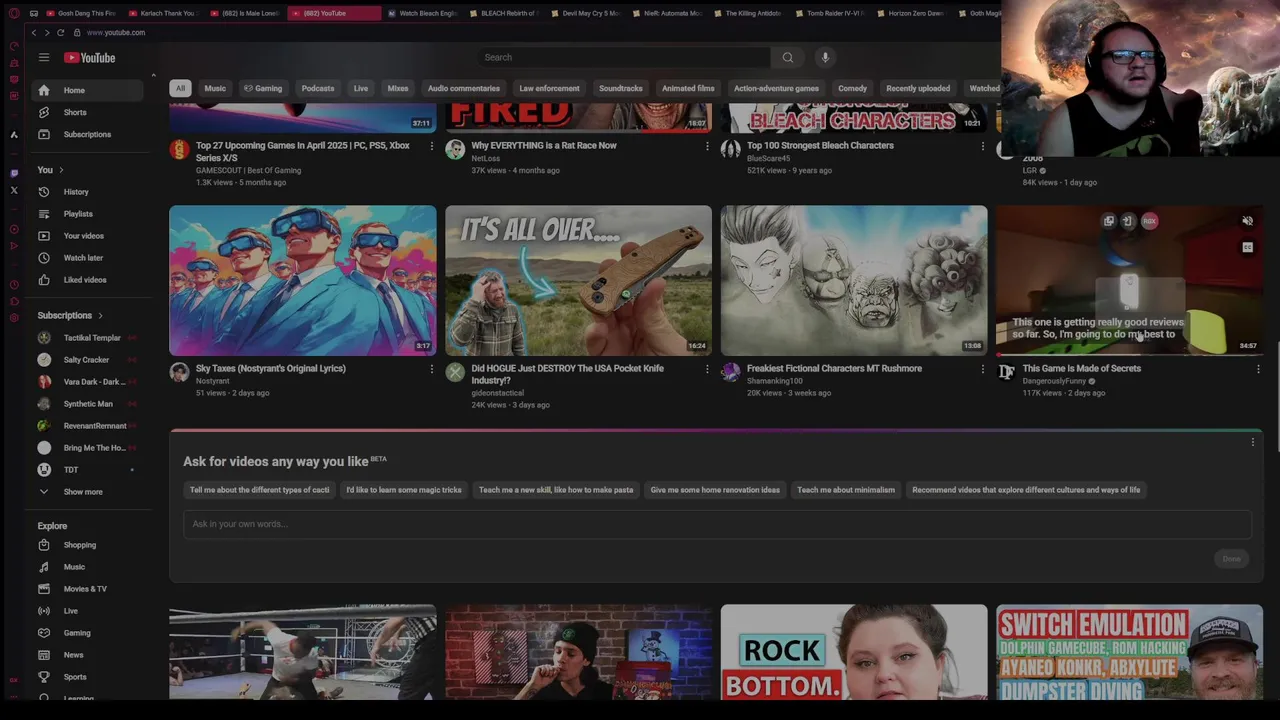The height and width of the screenshot is (720, 1280).
Task: Open Home in the sidebar
Action: 85,90
